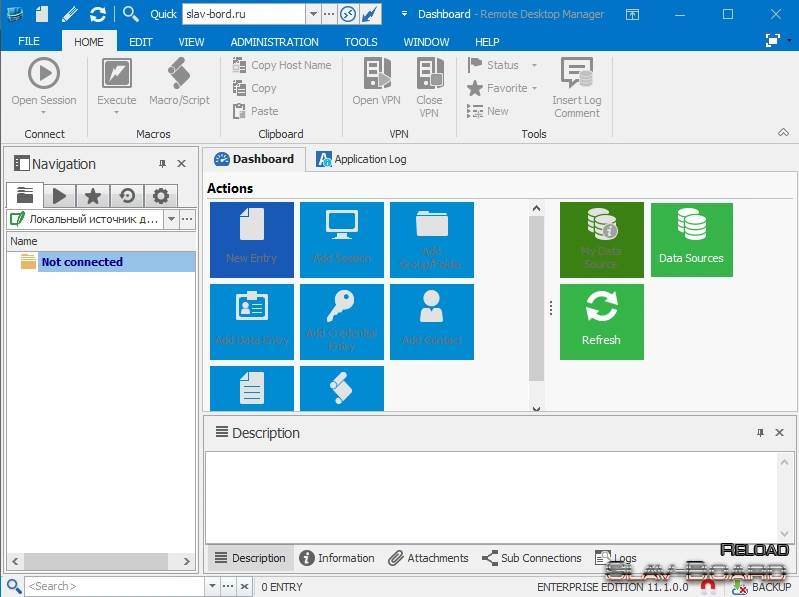Click the Open Session play icon
This screenshot has height=597, width=799.
tap(44, 73)
